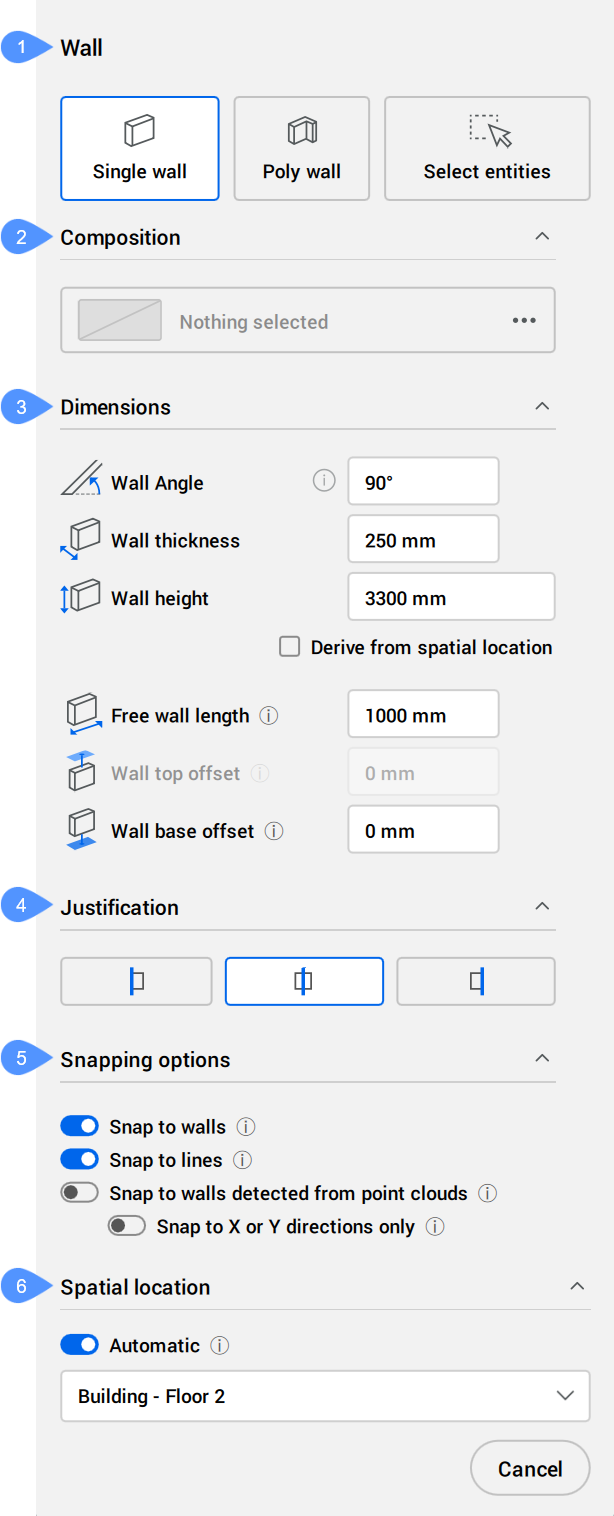Enable snapping to point cloud walls
Viewport: 614px width, 1516px height.
tap(80, 1193)
